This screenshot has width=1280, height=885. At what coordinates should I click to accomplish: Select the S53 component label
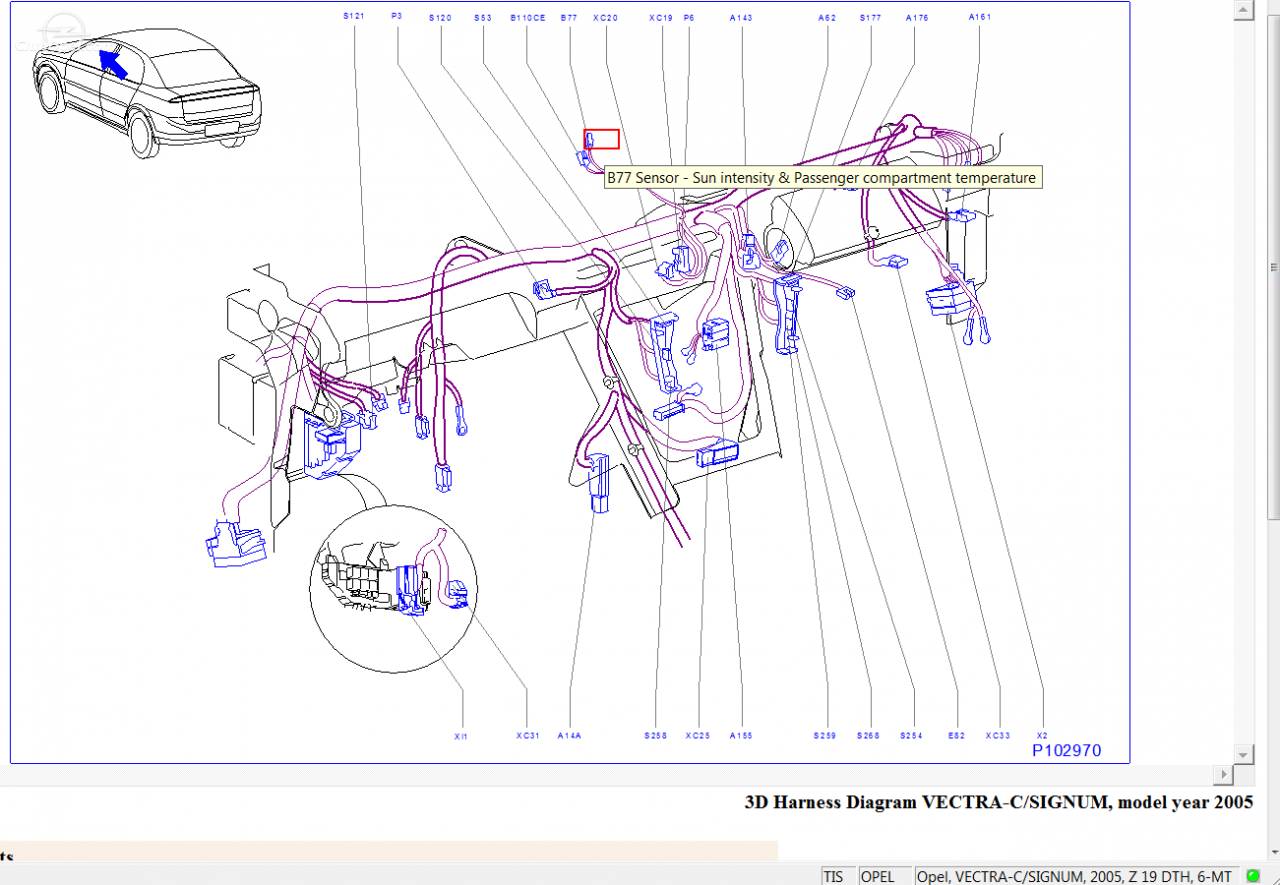click(x=483, y=17)
